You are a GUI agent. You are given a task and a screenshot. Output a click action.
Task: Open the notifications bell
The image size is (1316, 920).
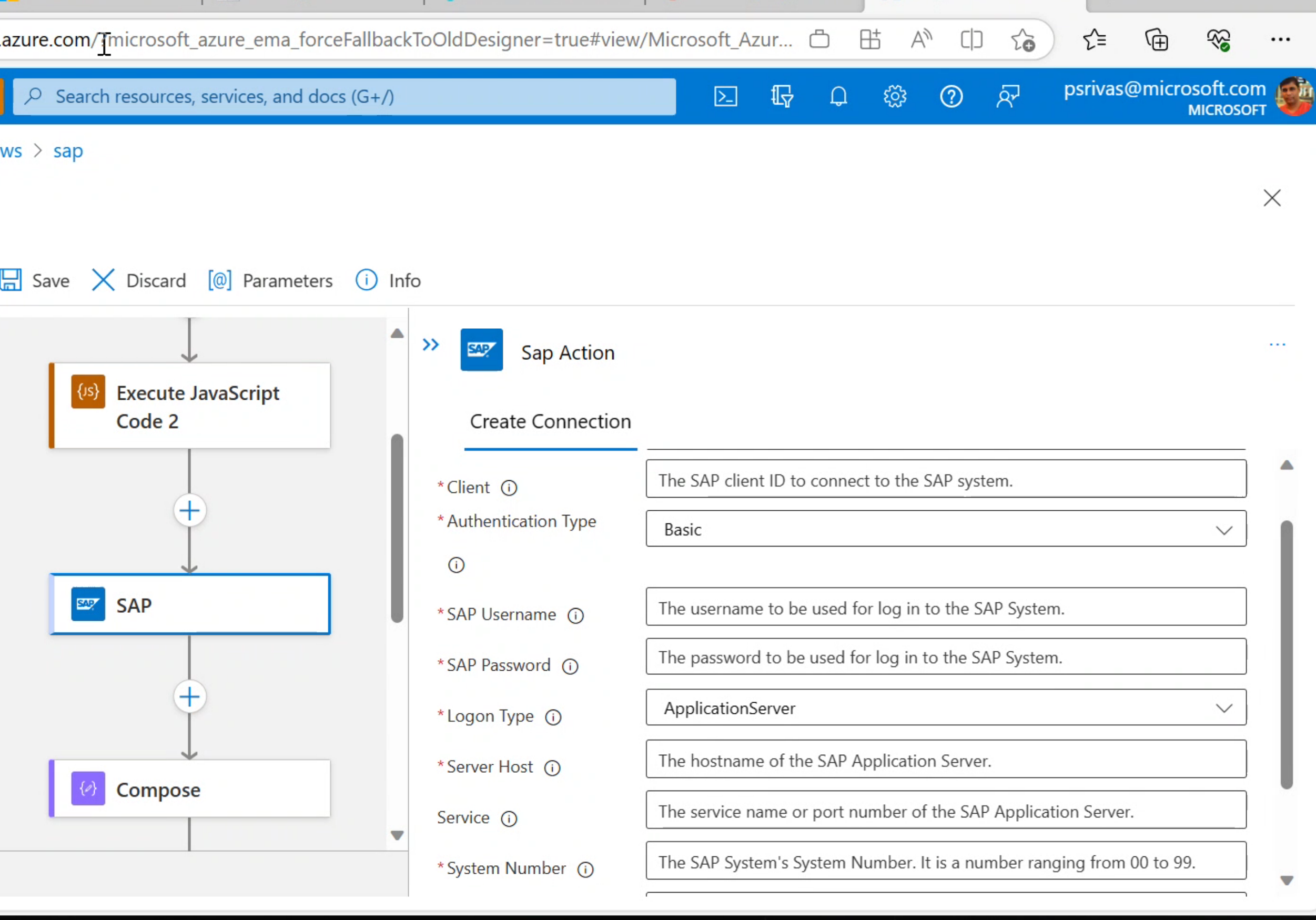pyautogui.click(x=838, y=96)
